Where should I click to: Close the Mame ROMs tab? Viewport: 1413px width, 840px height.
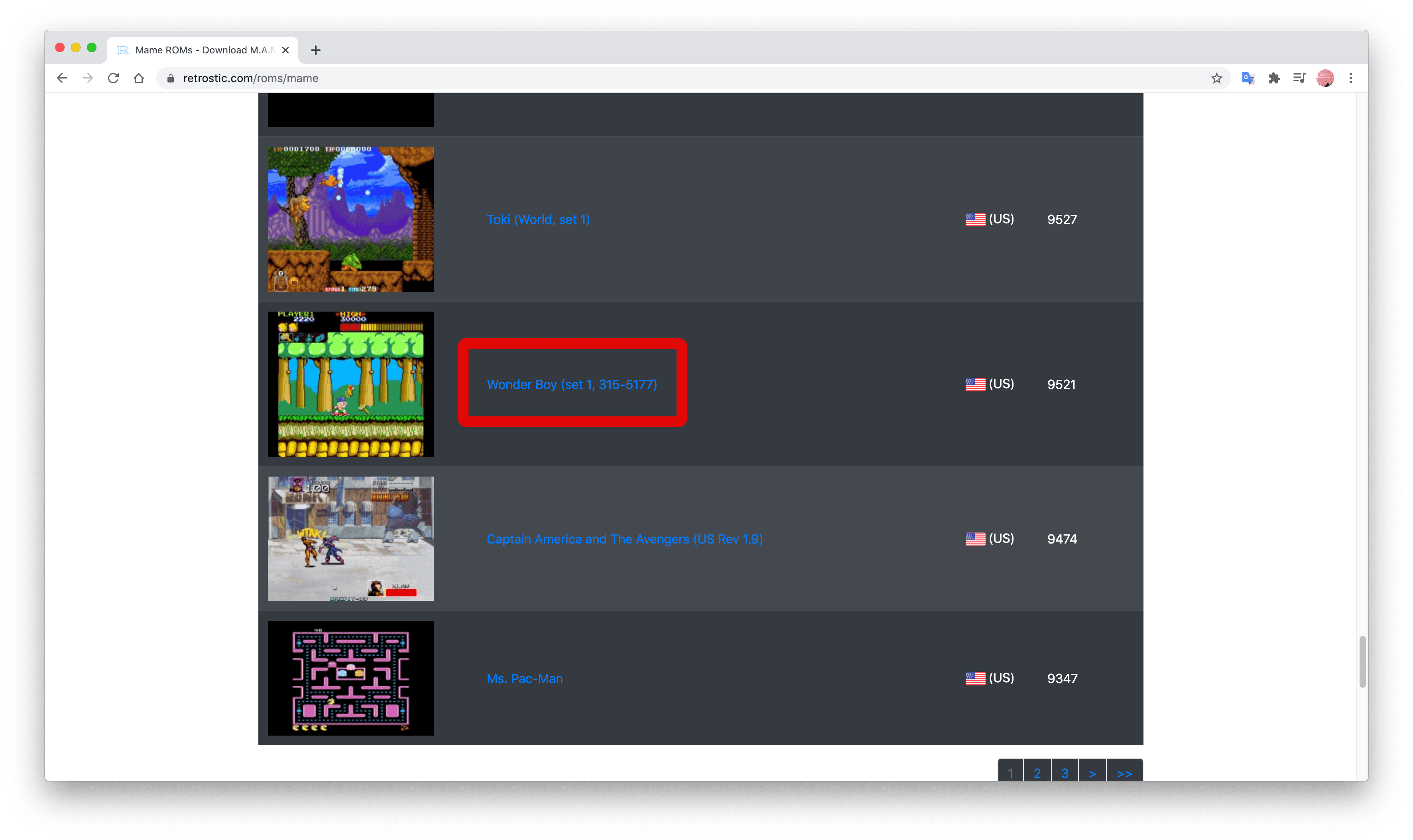[285, 50]
